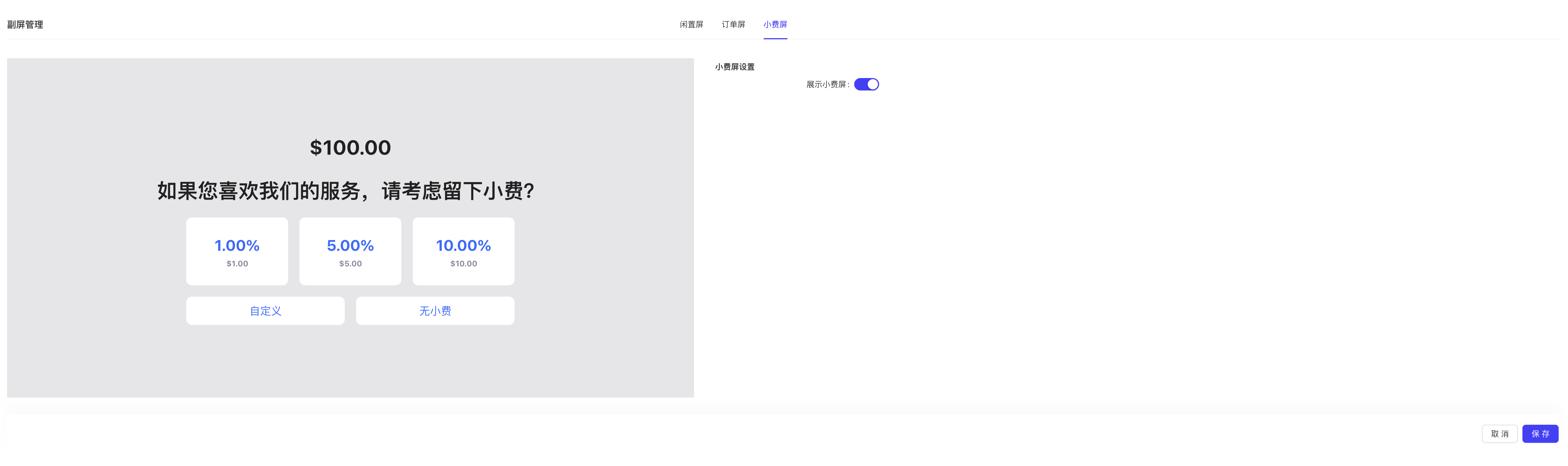This screenshot has width=1568, height=466.
Task: Click the $5.00 amount under 5.00%
Action: pyautogui.click(x=350, y=264)
